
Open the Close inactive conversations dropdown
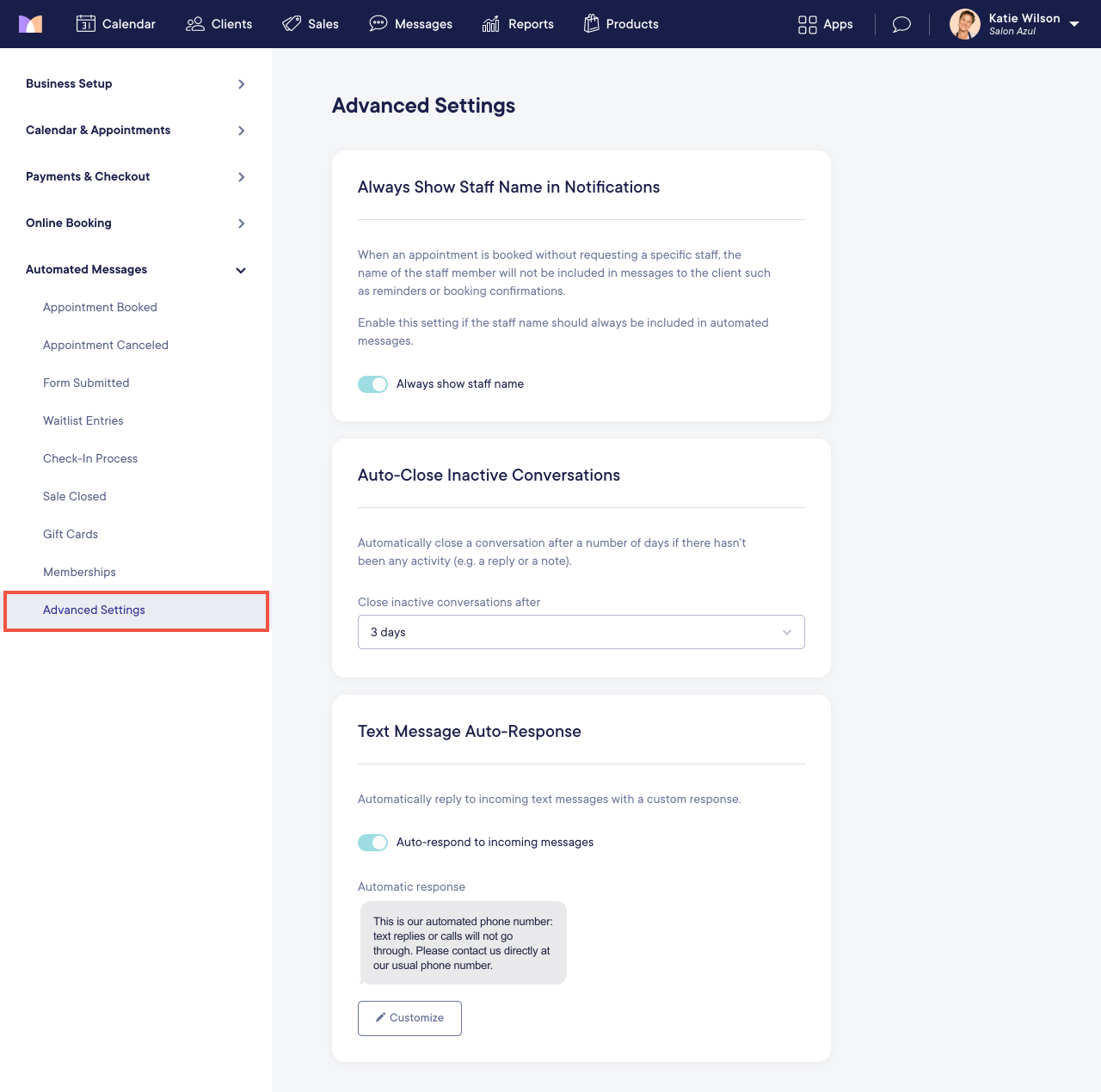point(581,632)
